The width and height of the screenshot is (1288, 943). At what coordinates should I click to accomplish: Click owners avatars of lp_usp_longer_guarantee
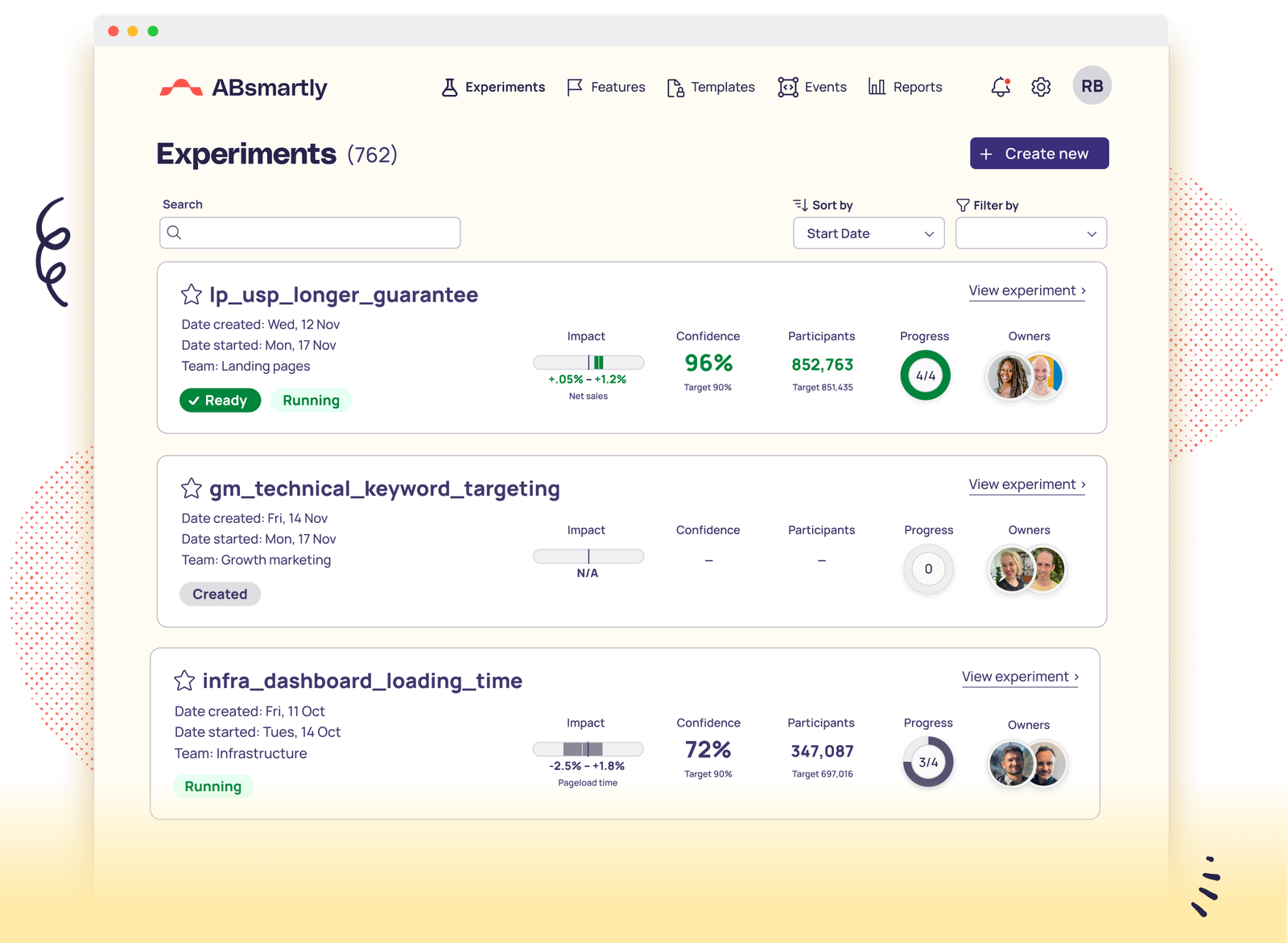point(1026,376)
